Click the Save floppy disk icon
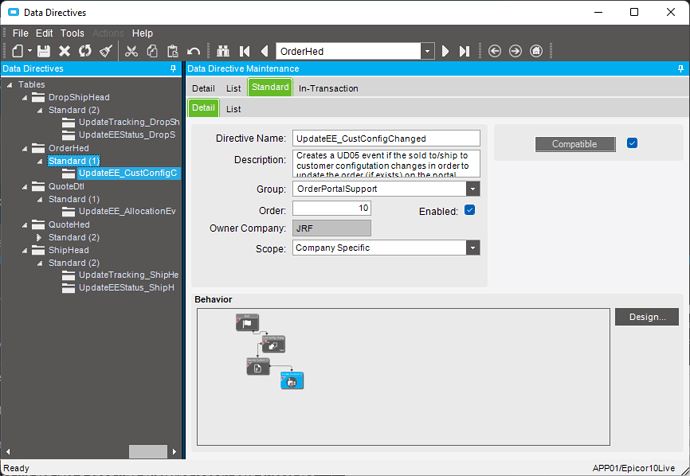690x476 pixels. (44, 51)
